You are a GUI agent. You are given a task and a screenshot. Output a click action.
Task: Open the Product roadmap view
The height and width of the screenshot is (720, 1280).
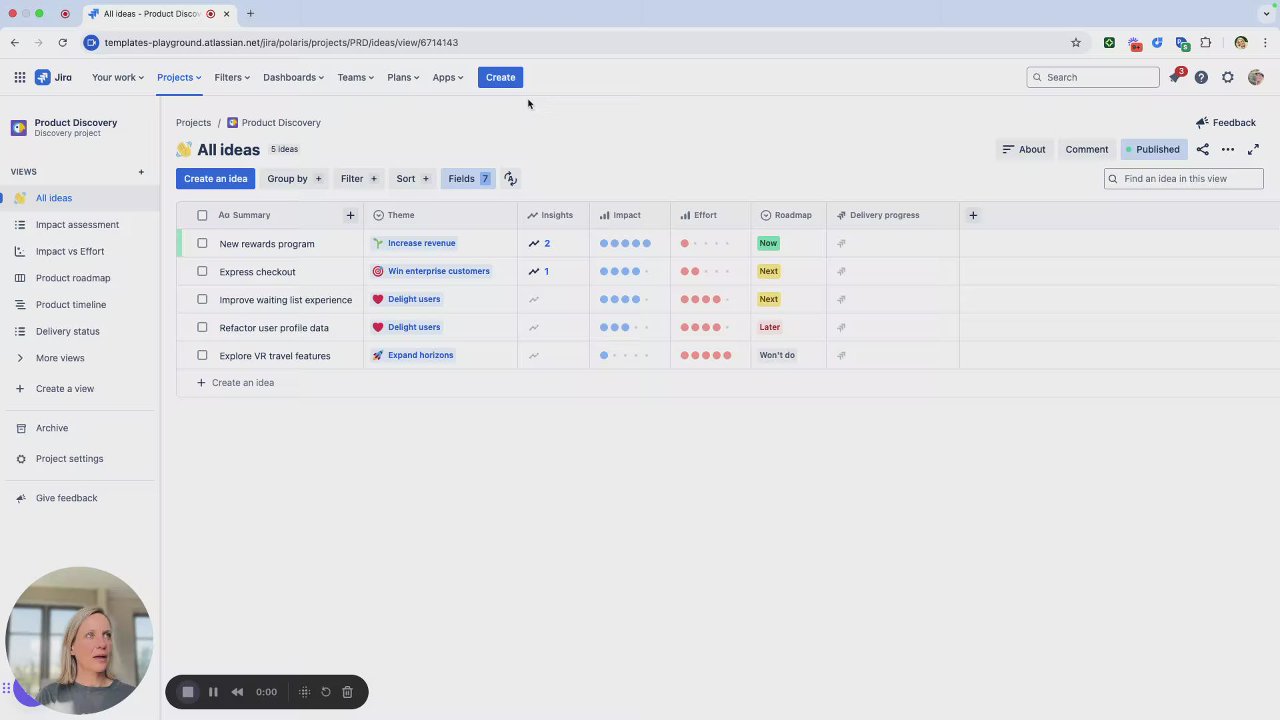(x=73, y=278)
